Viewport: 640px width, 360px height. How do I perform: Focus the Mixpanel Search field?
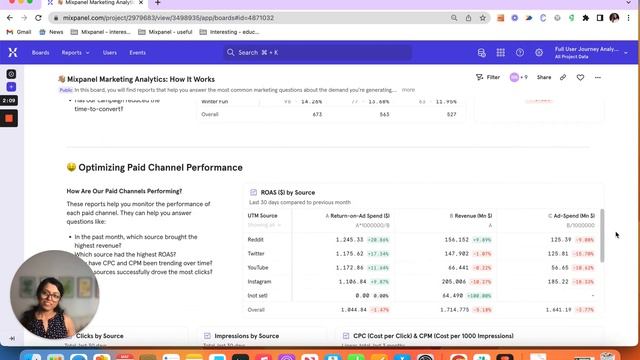[317, 53]
